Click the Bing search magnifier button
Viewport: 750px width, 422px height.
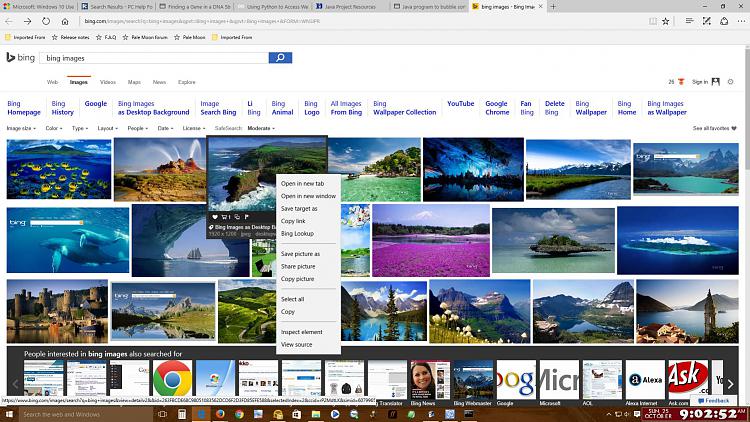280,57
